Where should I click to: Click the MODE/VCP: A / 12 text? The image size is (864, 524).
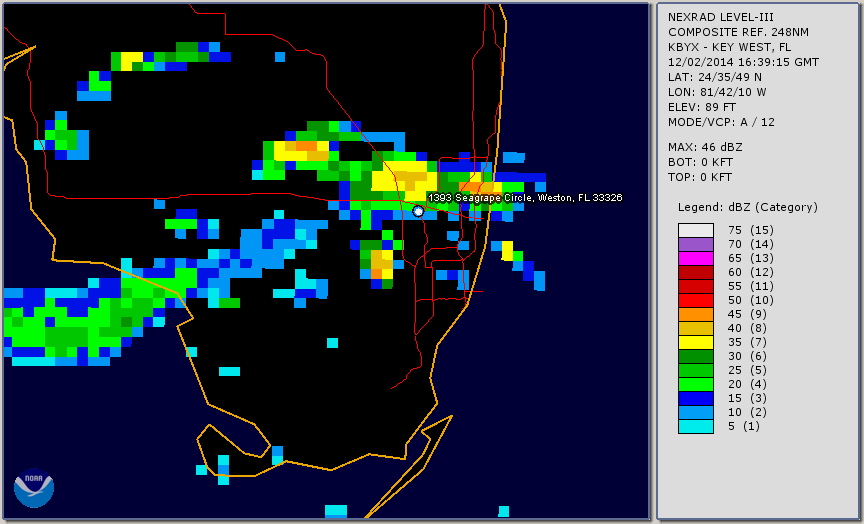tap(721, 122)
